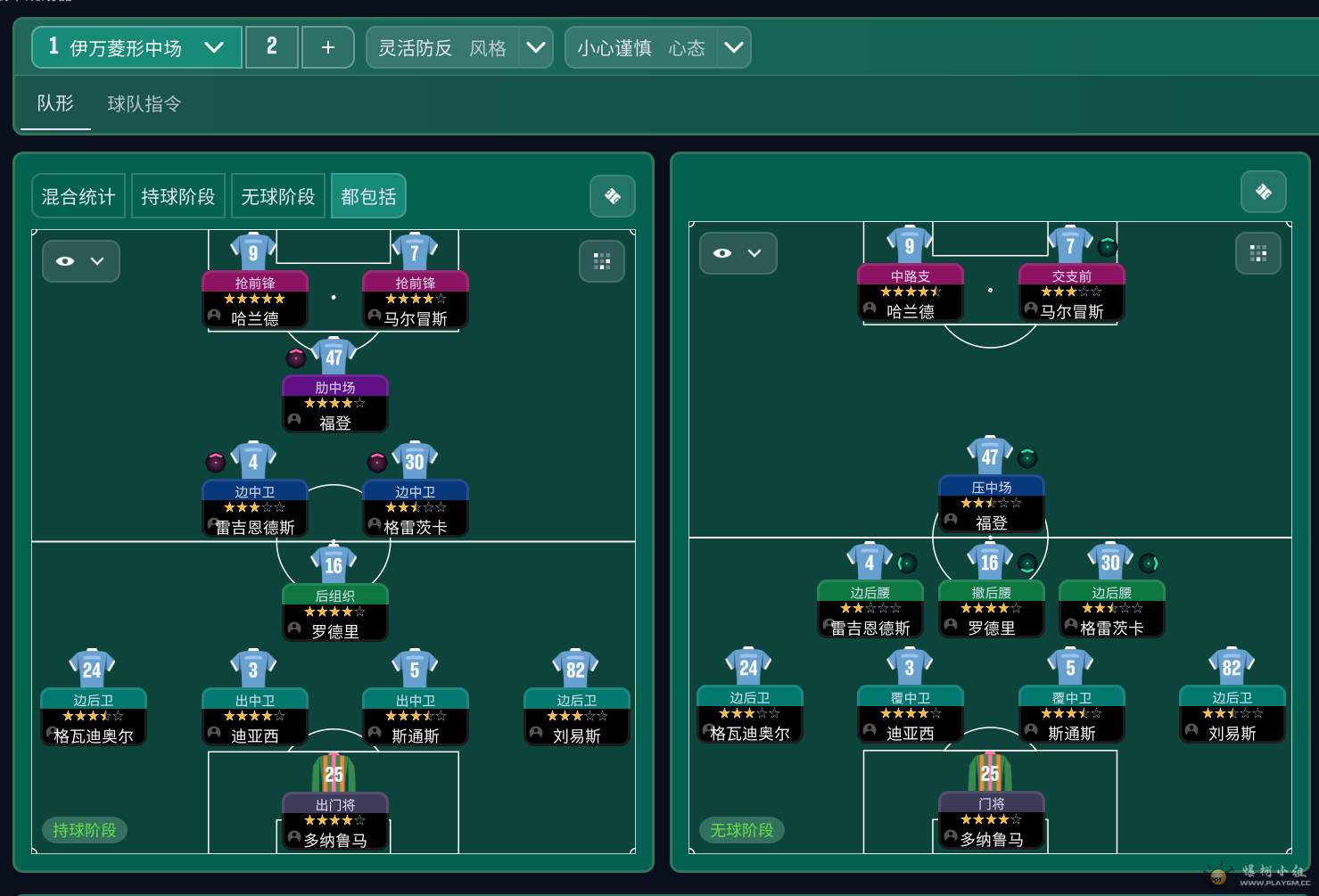Image resolution: width=1319 pixels, height=896 pixels.
Task: Click the pitch icon in right panel
Action: click(1263, 192)
